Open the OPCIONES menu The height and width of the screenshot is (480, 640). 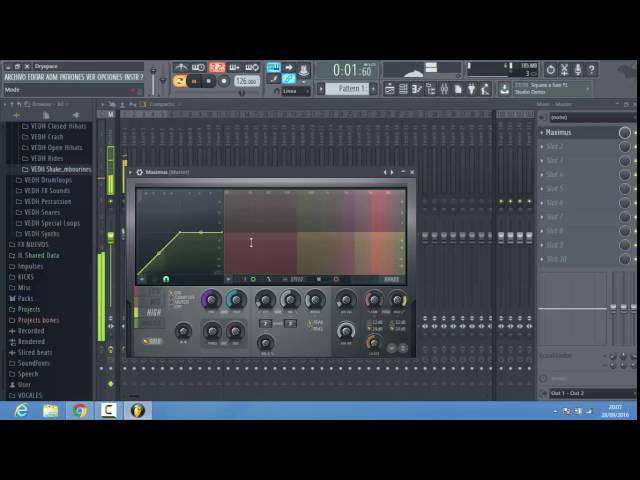[x=111, y=77]
